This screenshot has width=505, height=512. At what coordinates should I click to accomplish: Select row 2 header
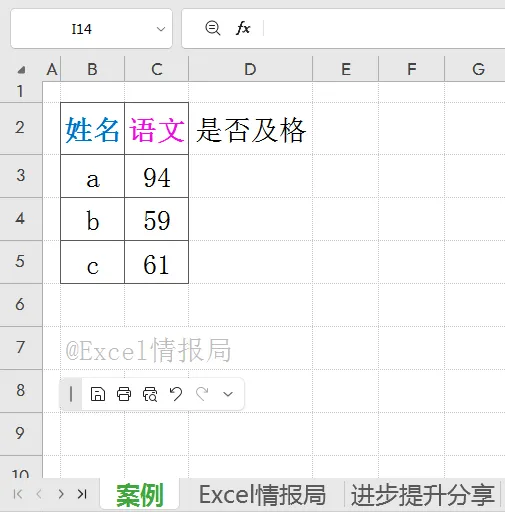(x=21, y=128)
